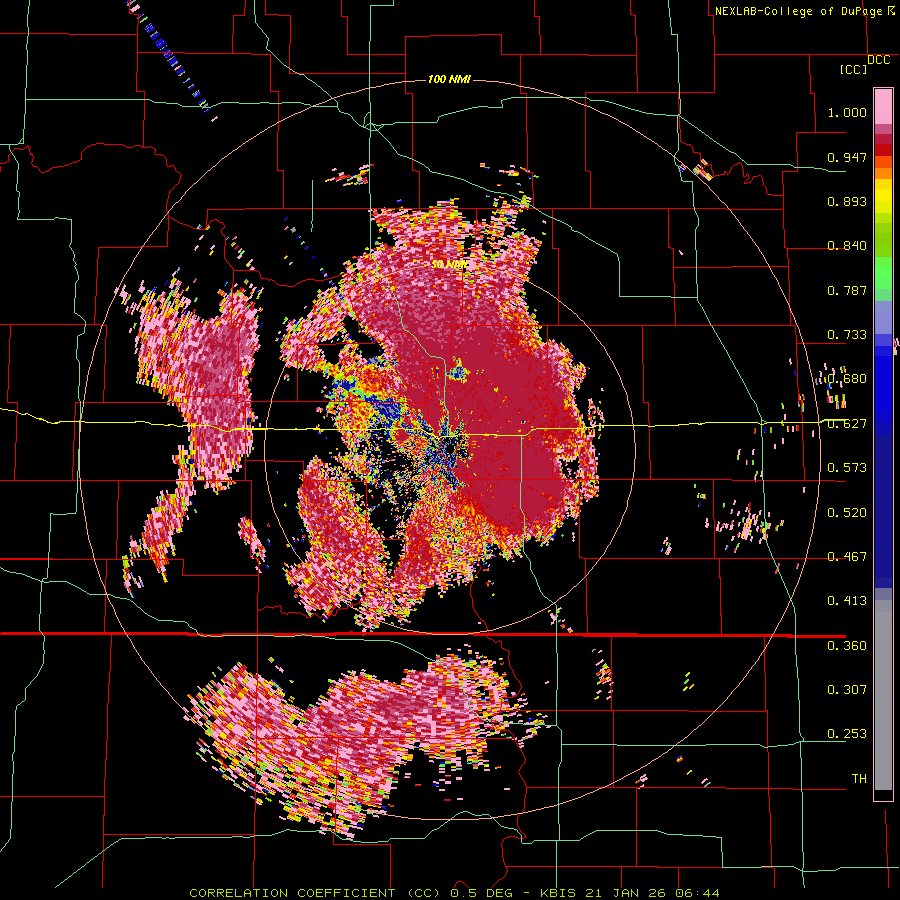Image resolution: width=900 pixels, height=900 pixels.
Task: Click the 0.360 legend value
Action: point(847,646)
